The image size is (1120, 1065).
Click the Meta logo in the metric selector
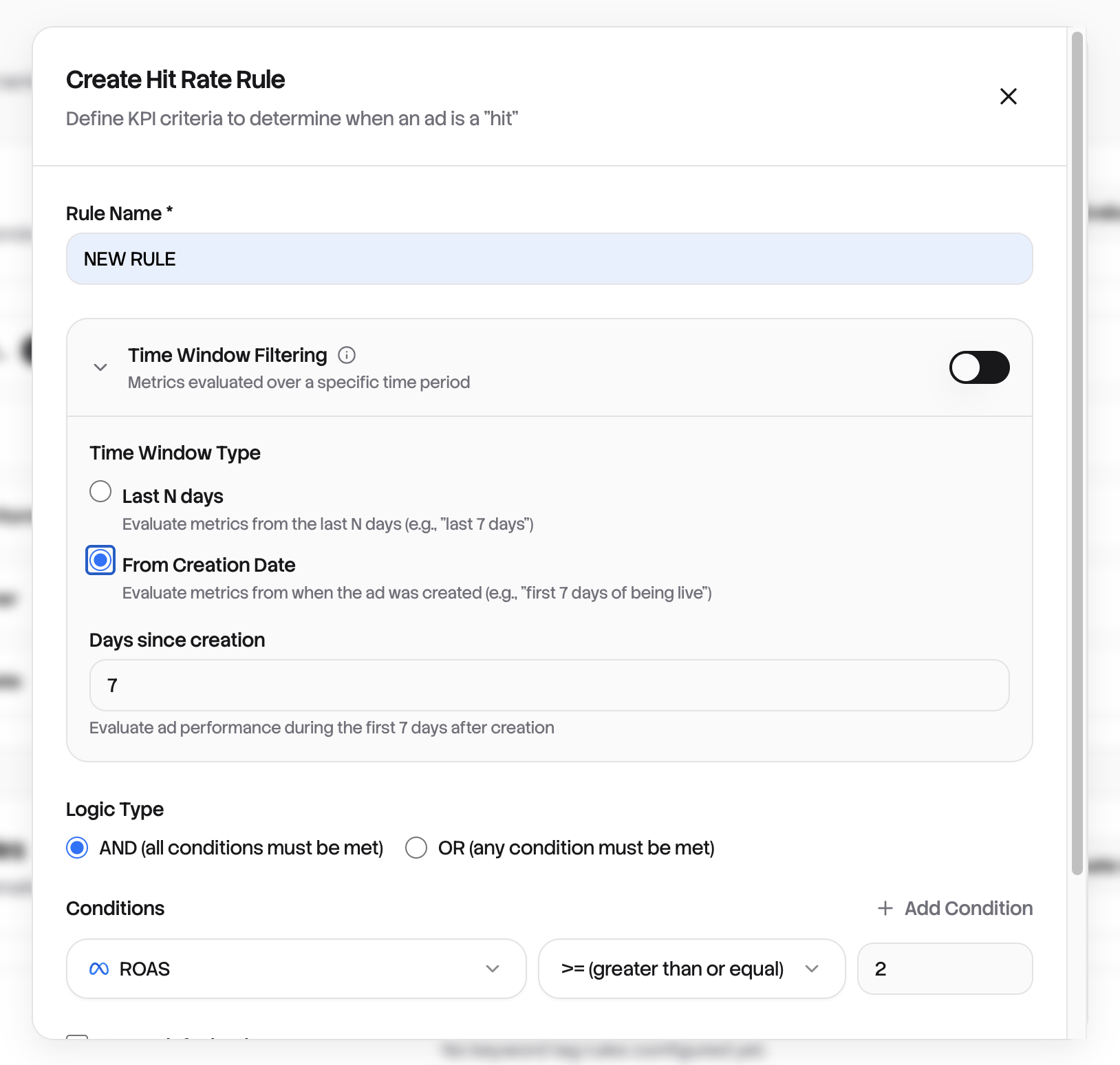pos(99,969)
